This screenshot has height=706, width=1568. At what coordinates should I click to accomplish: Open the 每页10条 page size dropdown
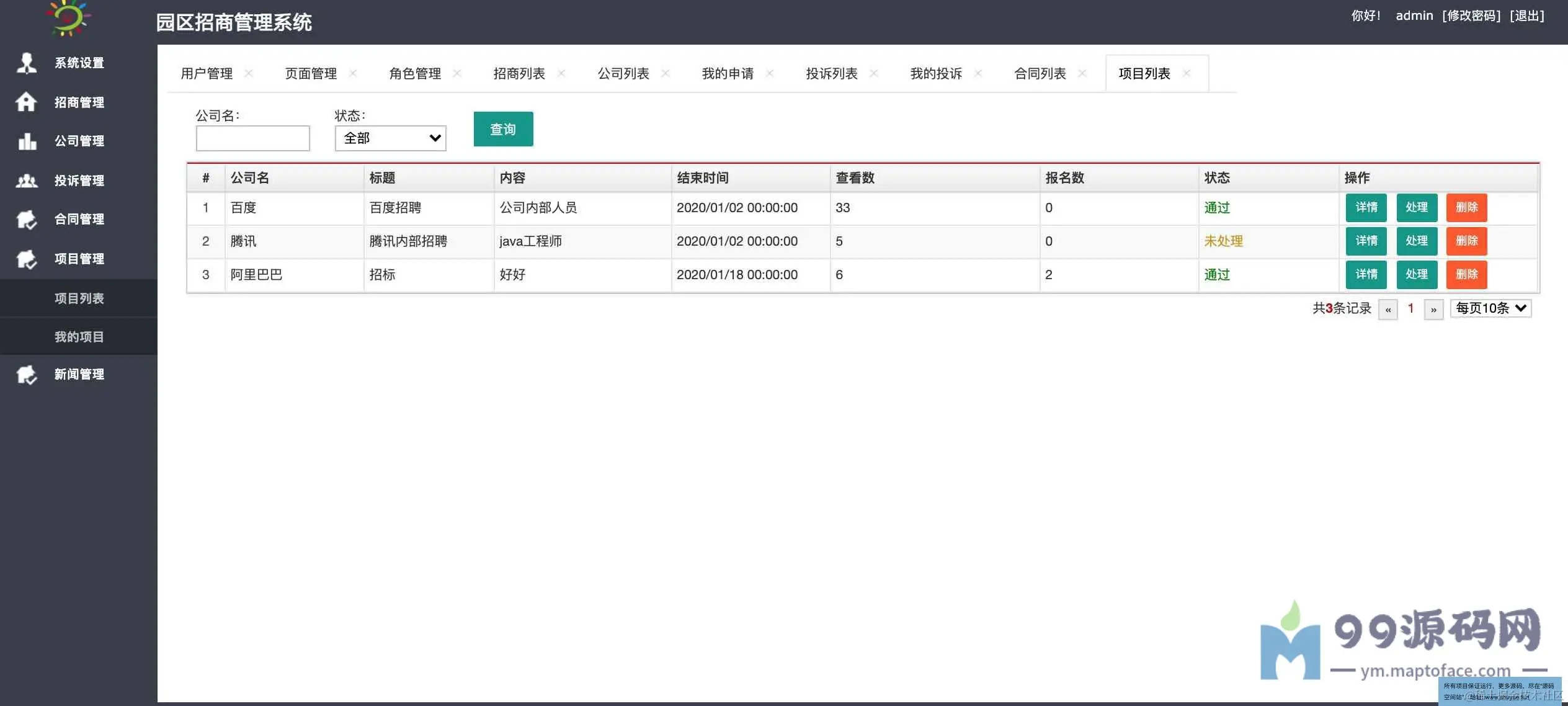point(1490,308)
